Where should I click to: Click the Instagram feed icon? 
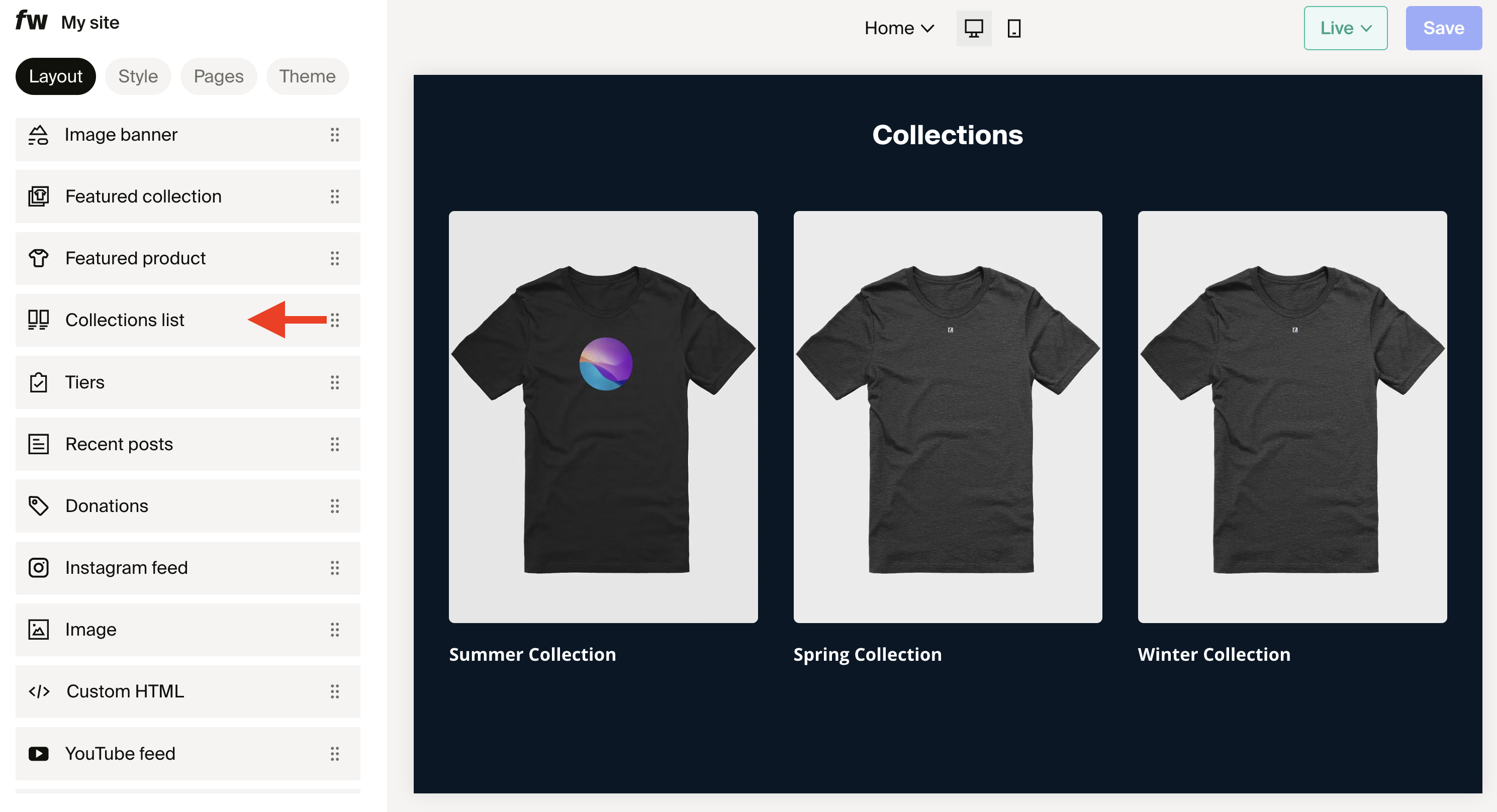click(x=38, y=567)
